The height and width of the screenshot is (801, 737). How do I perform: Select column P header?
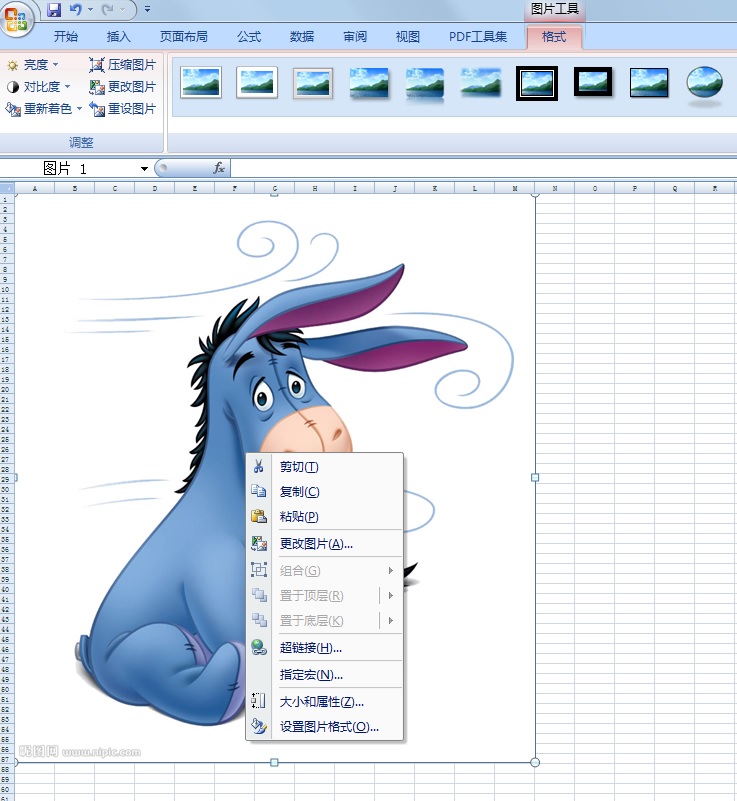coord(635,188)
